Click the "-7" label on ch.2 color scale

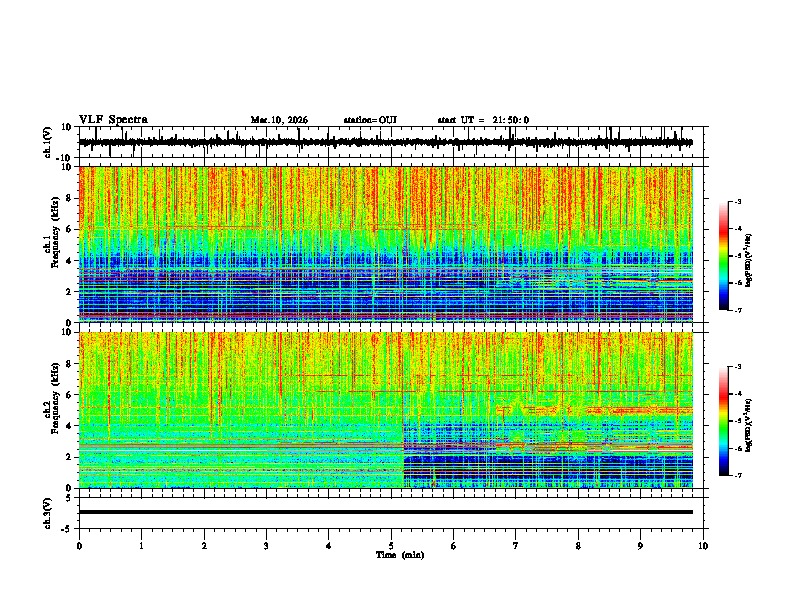[738, 475]
